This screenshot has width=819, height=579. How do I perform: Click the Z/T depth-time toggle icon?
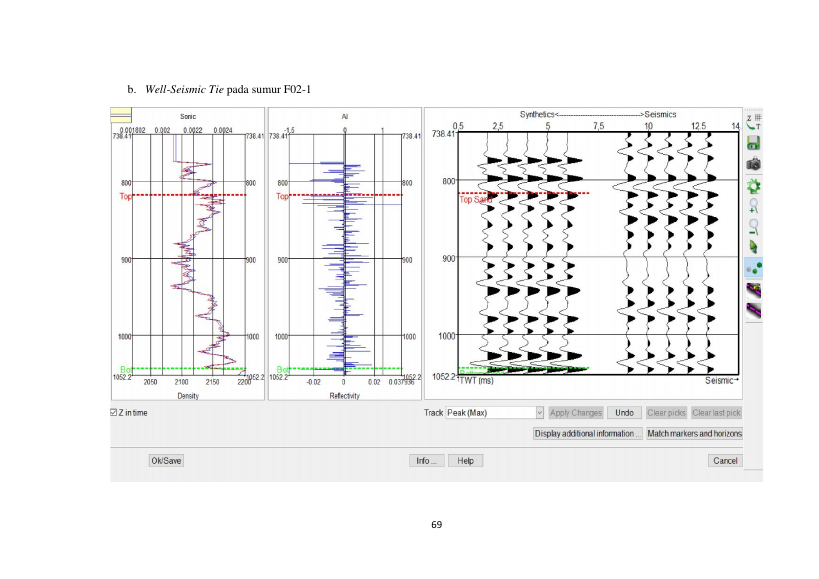(x=754, y=122)
